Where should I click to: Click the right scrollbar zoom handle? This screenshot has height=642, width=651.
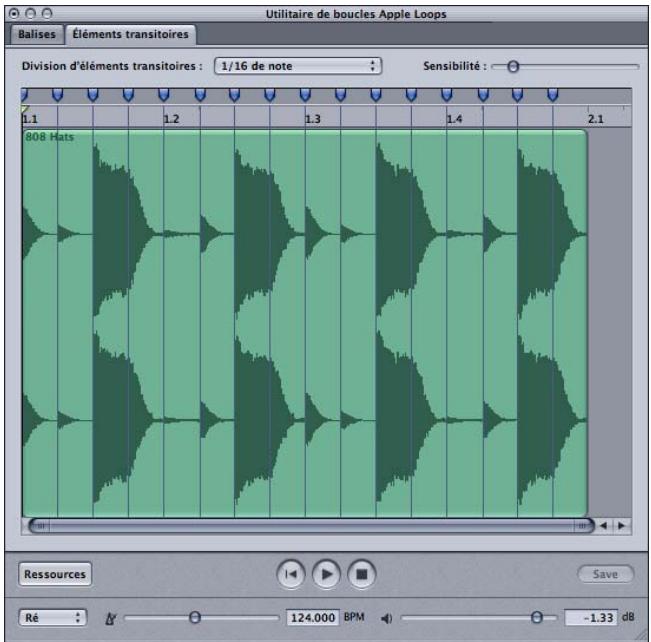click(x=582, y=526)
